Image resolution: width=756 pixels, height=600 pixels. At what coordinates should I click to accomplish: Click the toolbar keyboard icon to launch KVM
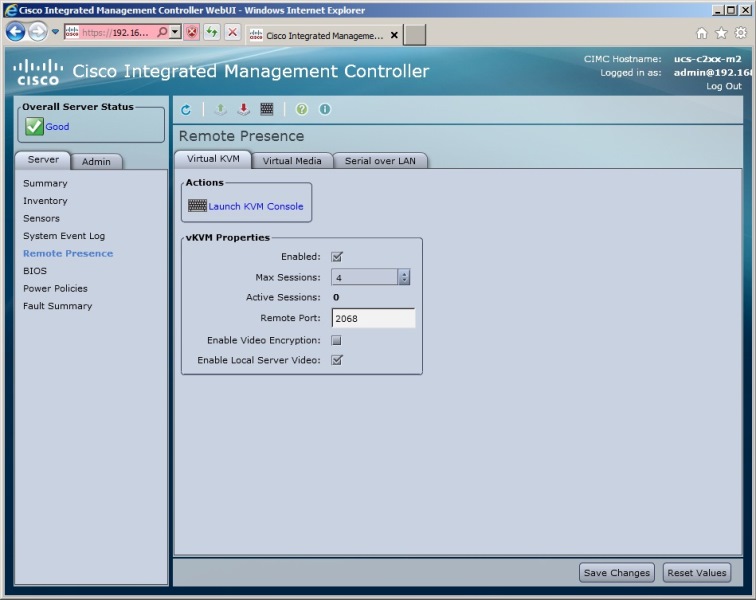(267, 109)
